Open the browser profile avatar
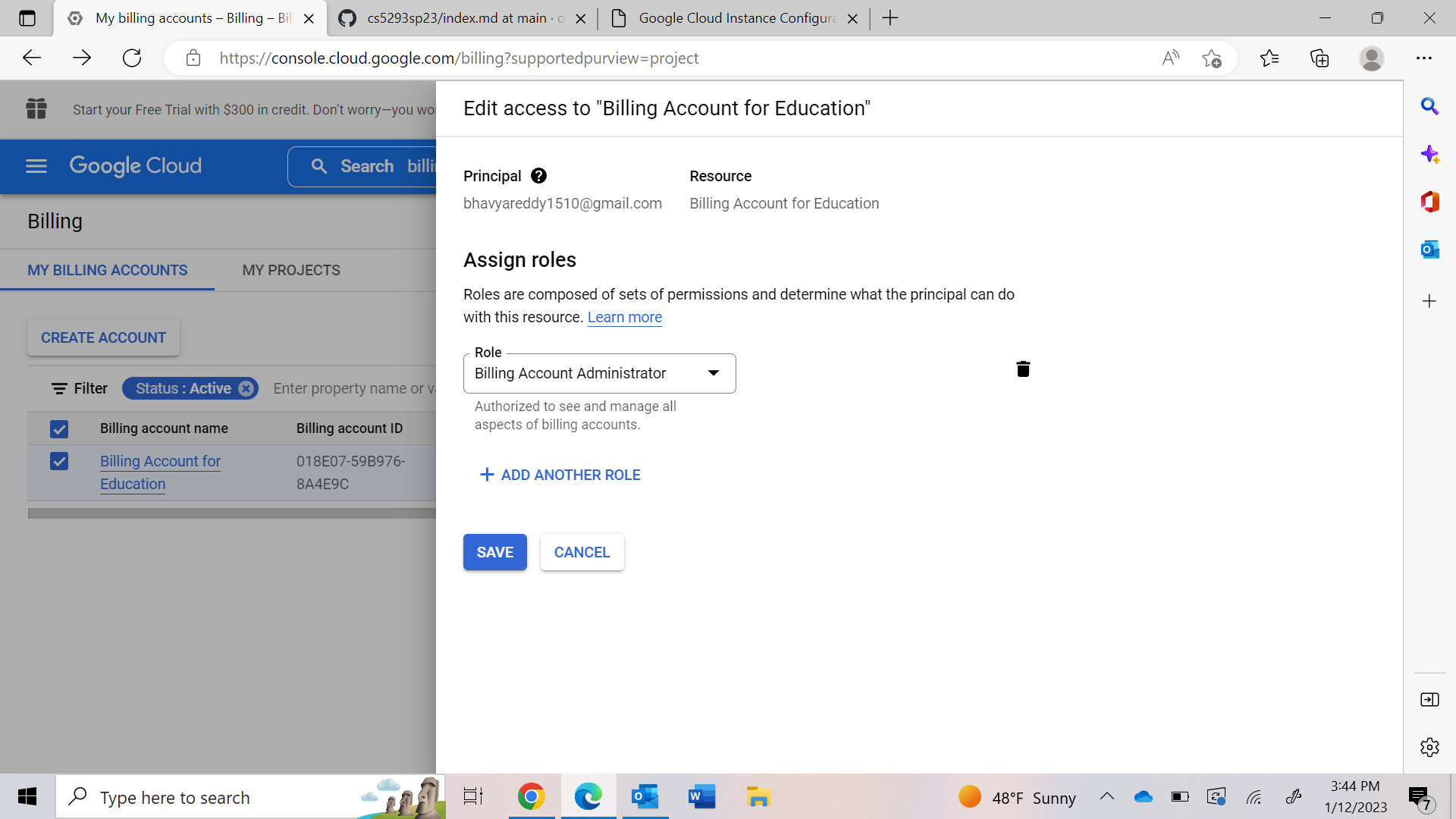 [1372, 58]
